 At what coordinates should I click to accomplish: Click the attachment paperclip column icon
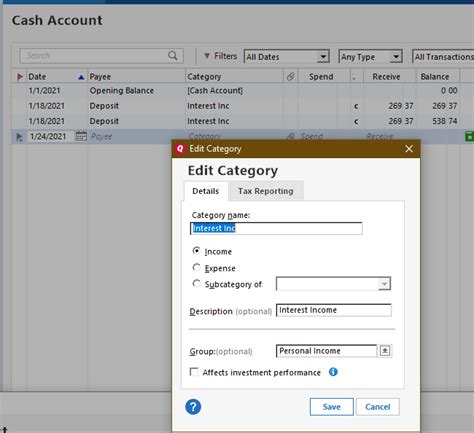click(x=291, y=77)
